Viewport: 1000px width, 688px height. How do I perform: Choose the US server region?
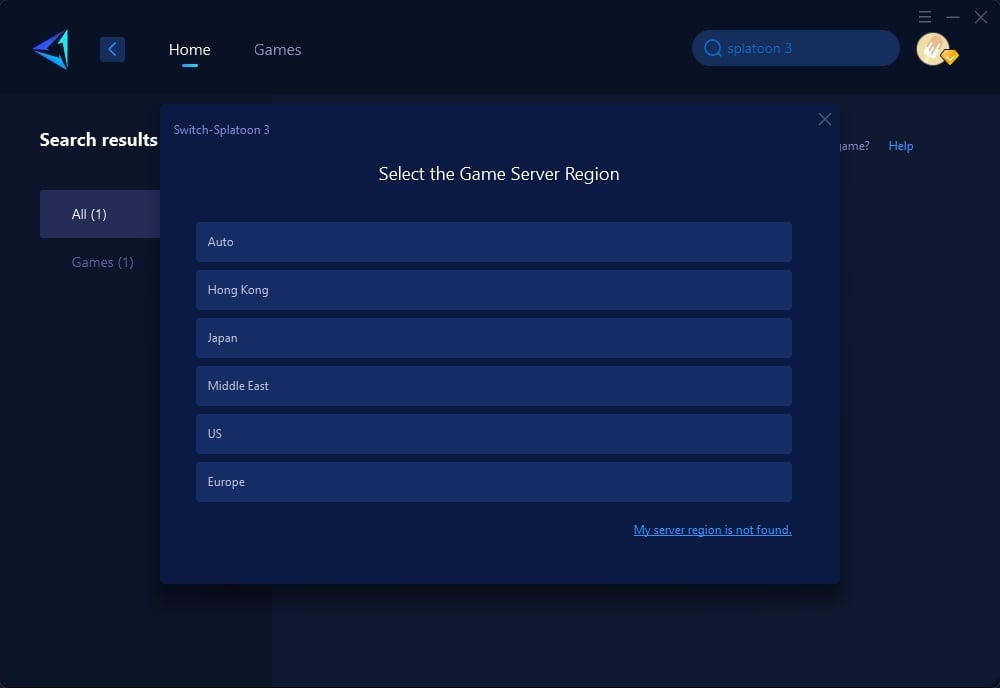pyautogui.click(x=494, y=434)
